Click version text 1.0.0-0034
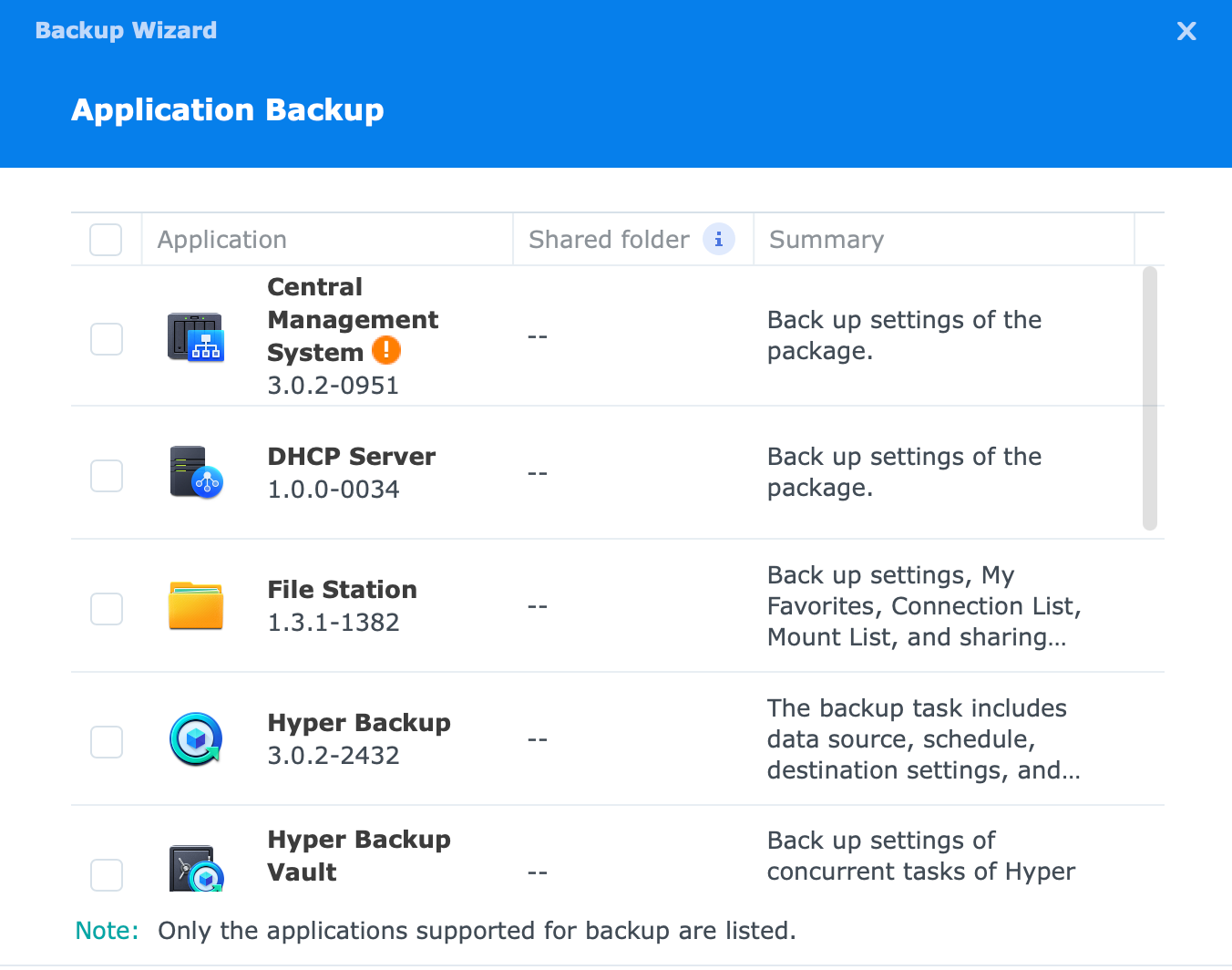 tap(334, 490)
